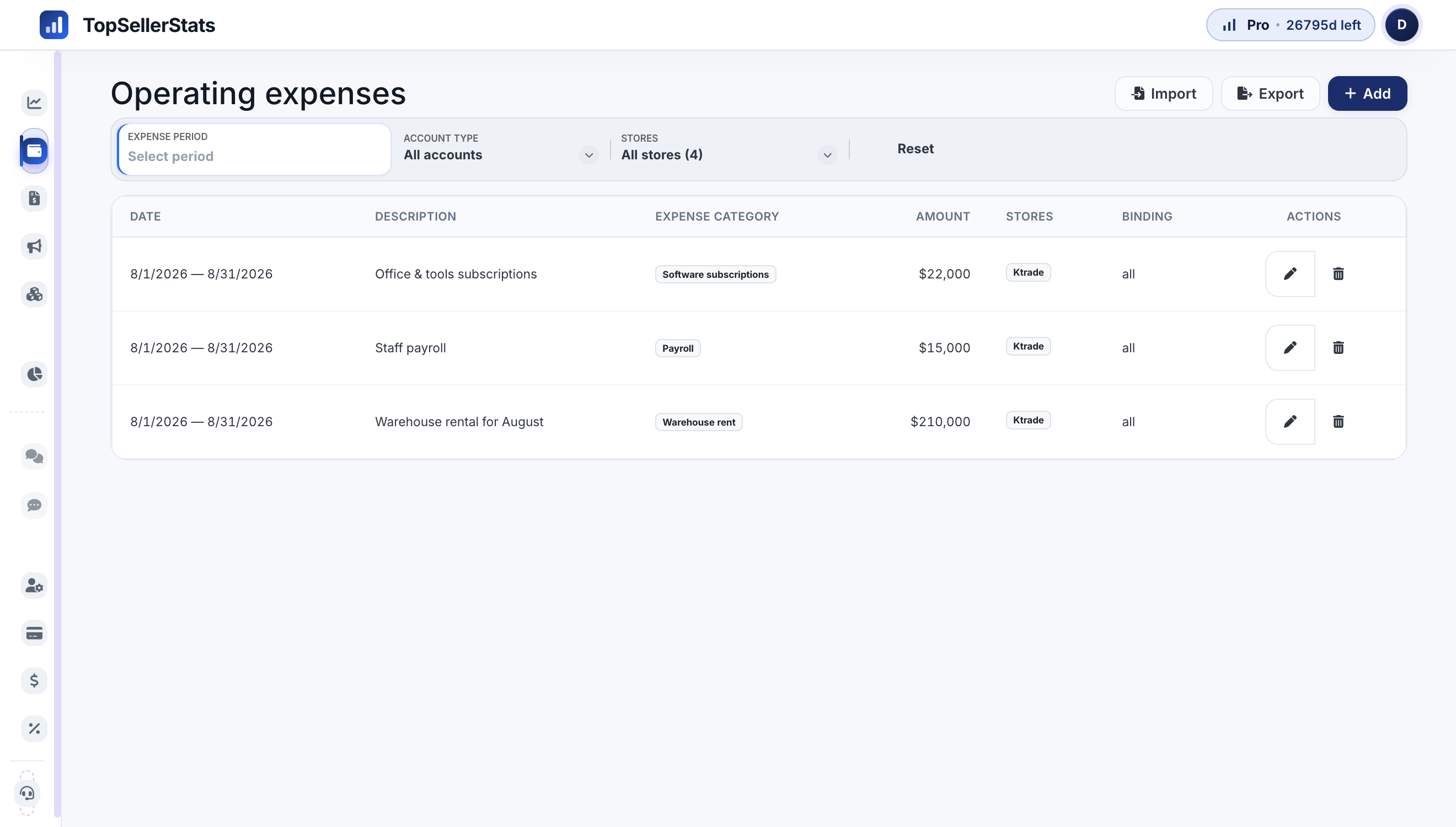Click the Stores column header
The height and width of the screenshot is (827, 1456).
click(x=1029, y=217)
